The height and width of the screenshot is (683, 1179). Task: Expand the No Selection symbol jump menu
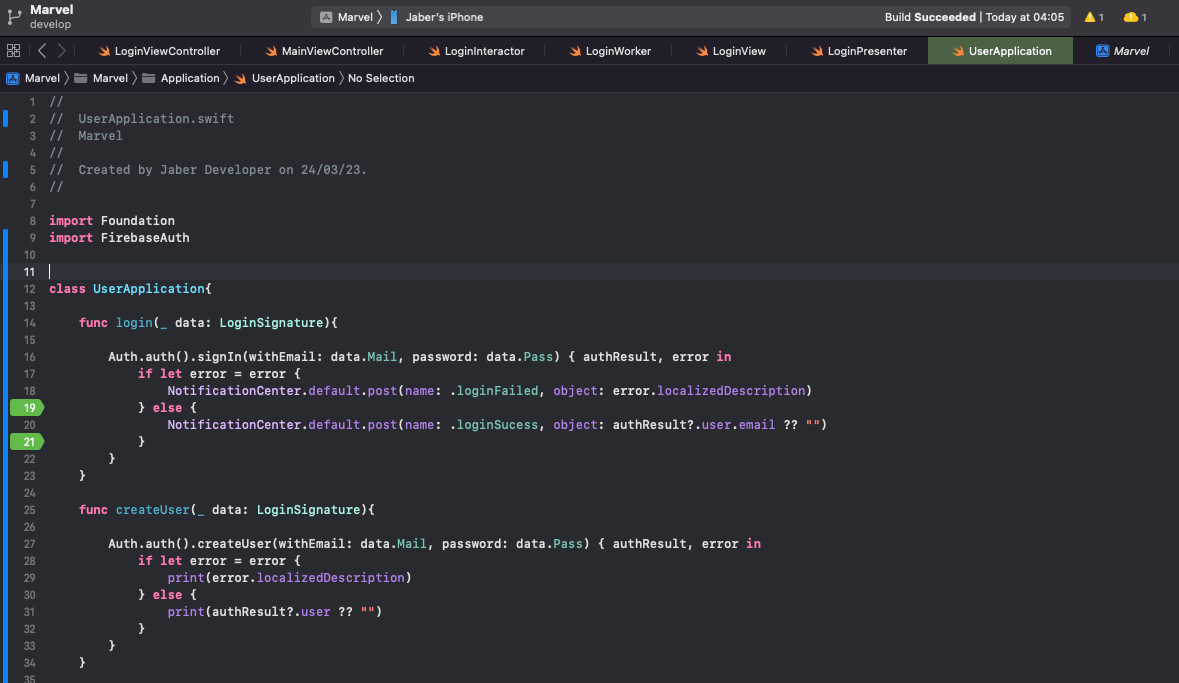pyautogui.click(x=381, y=78)
